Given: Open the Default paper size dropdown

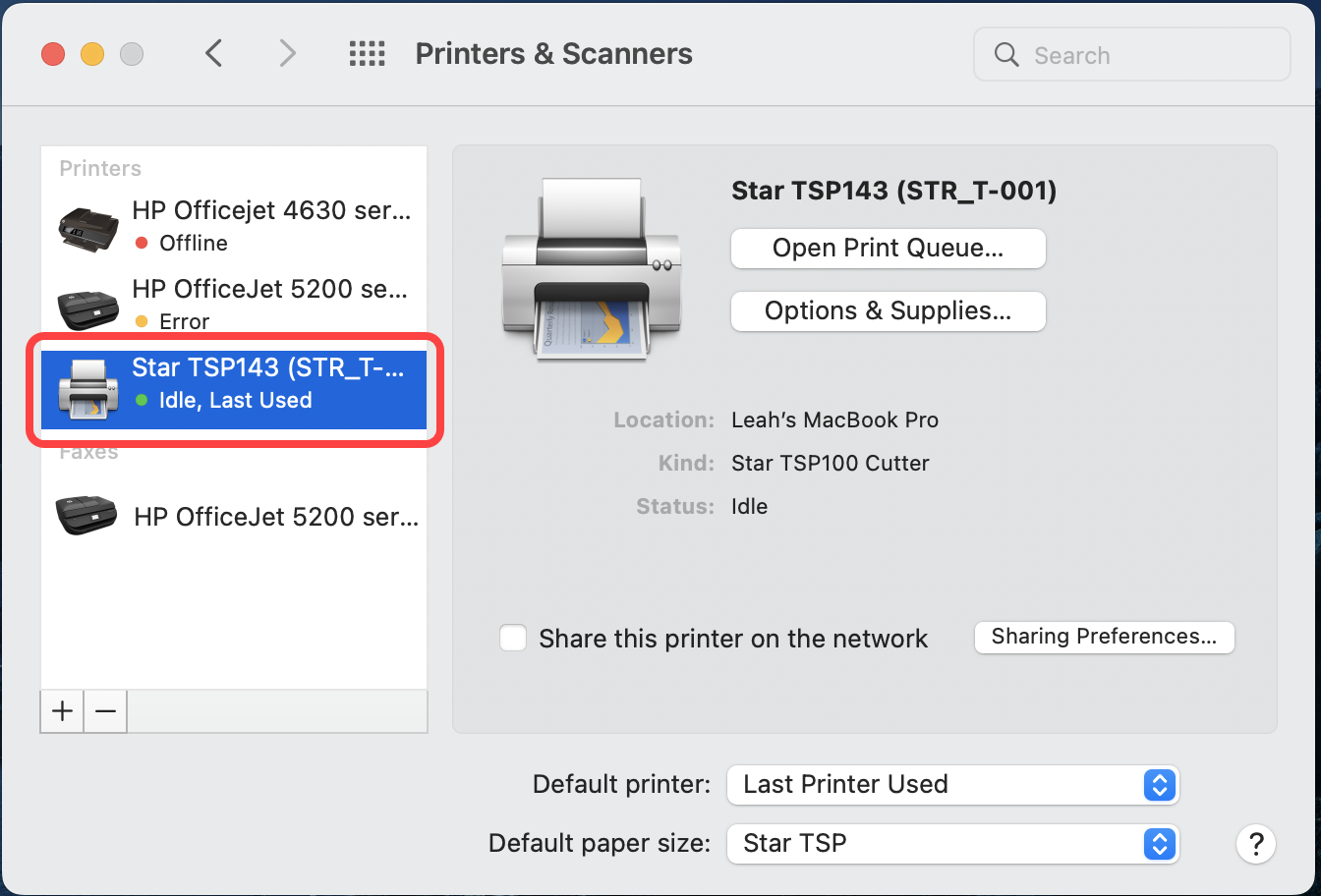Looking at the screenshot, I should 952,843.
